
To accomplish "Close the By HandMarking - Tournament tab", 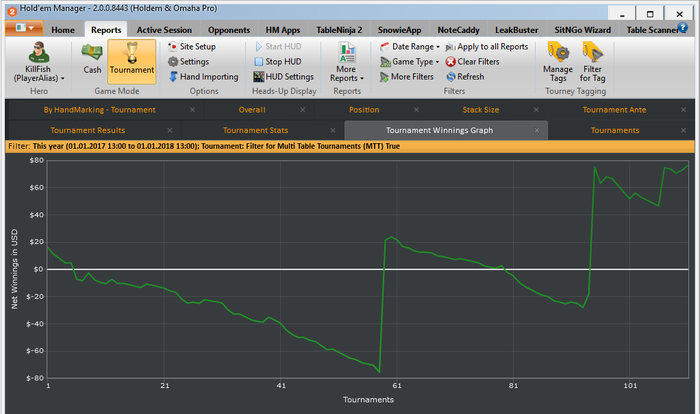I will (x=192, y=110).
